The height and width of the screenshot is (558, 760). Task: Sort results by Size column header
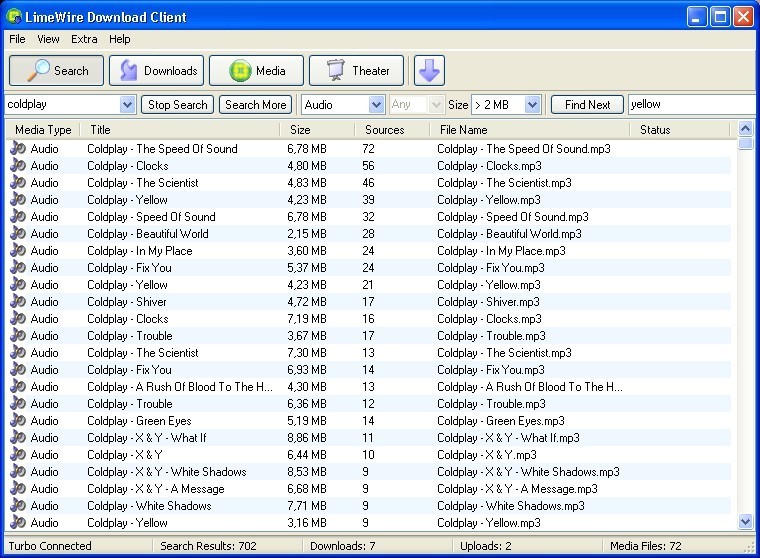coord(317,129)
